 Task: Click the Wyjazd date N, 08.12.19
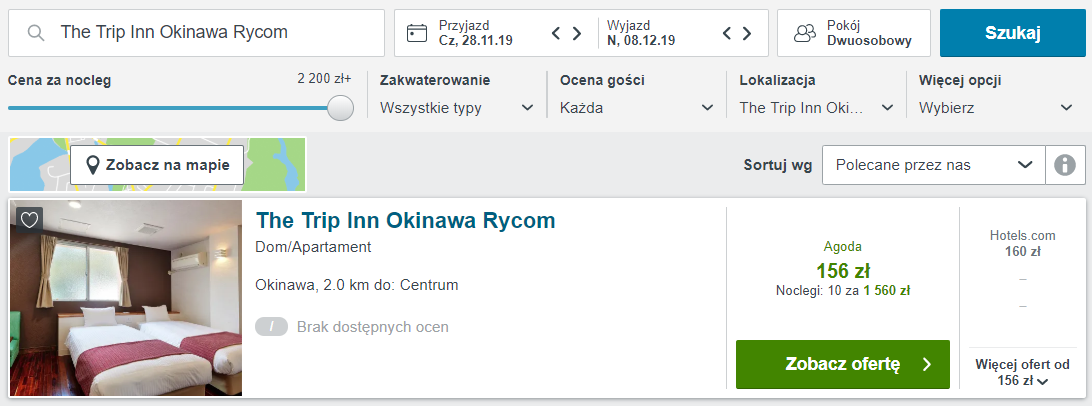[641, 40]
